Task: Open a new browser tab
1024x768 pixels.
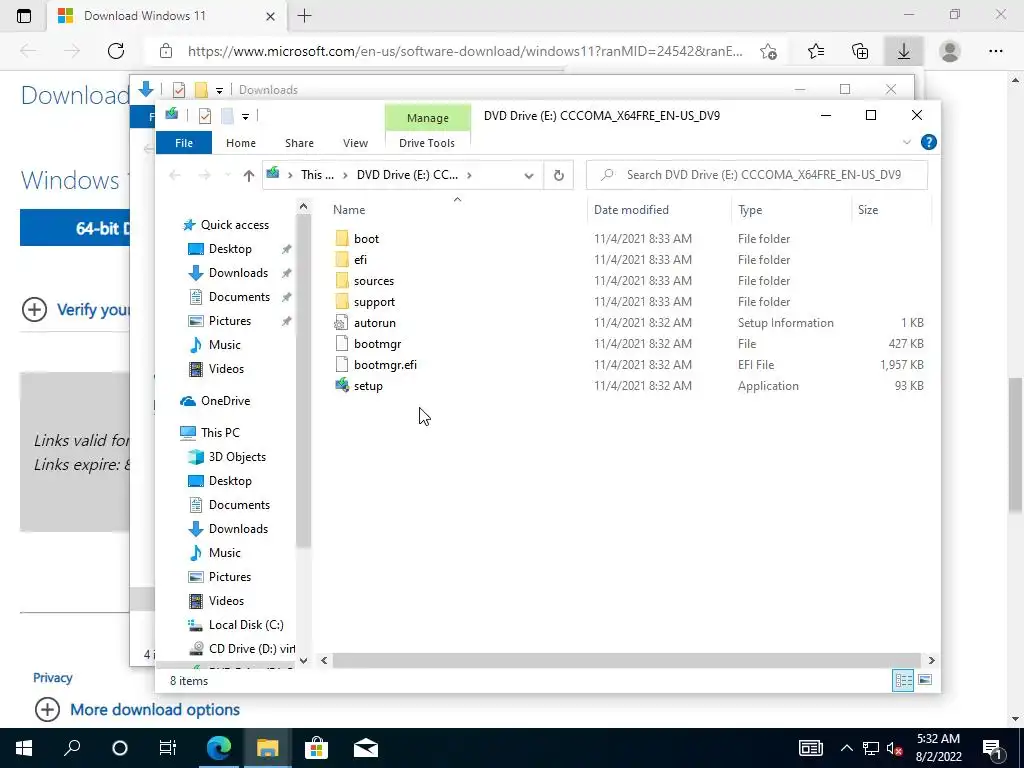Action: click(304, 16)
